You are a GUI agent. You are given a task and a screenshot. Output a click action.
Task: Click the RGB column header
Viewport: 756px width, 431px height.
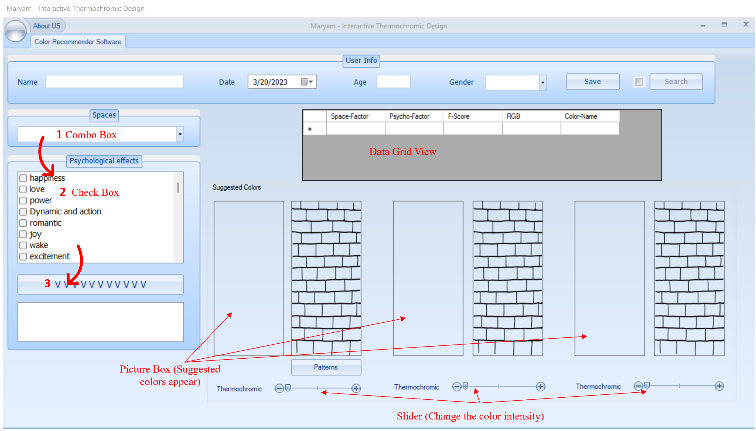pyautogui.click(x=531, y=116)
